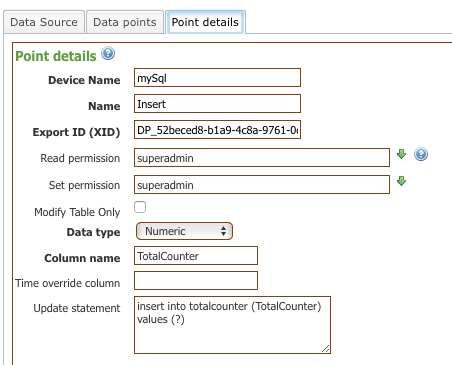Click the green arrow beside Set permission
The height and width of the screenshot is (365, 452).
(x=401, y=181)
